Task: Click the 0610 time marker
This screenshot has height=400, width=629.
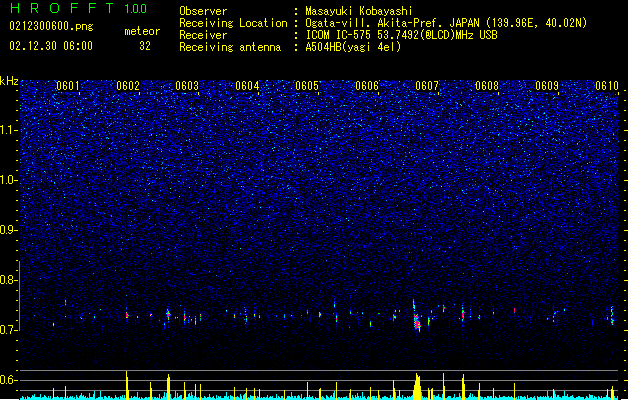Action: pyautogui.click(x=607, y=86)
